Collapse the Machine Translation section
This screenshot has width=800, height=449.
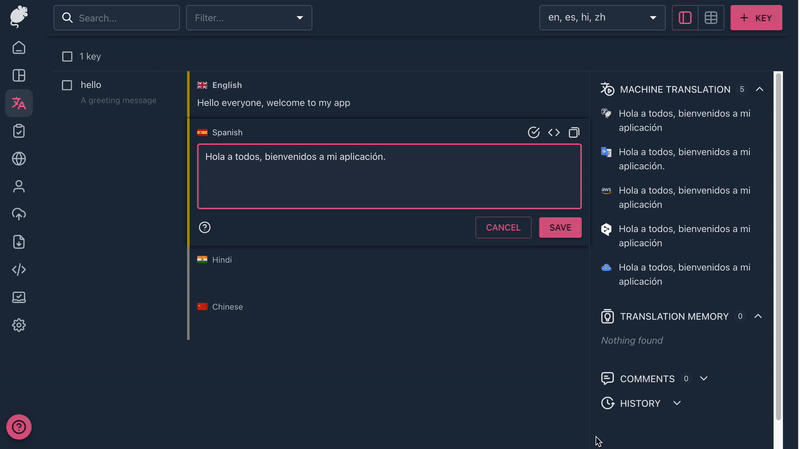(759, 90)
